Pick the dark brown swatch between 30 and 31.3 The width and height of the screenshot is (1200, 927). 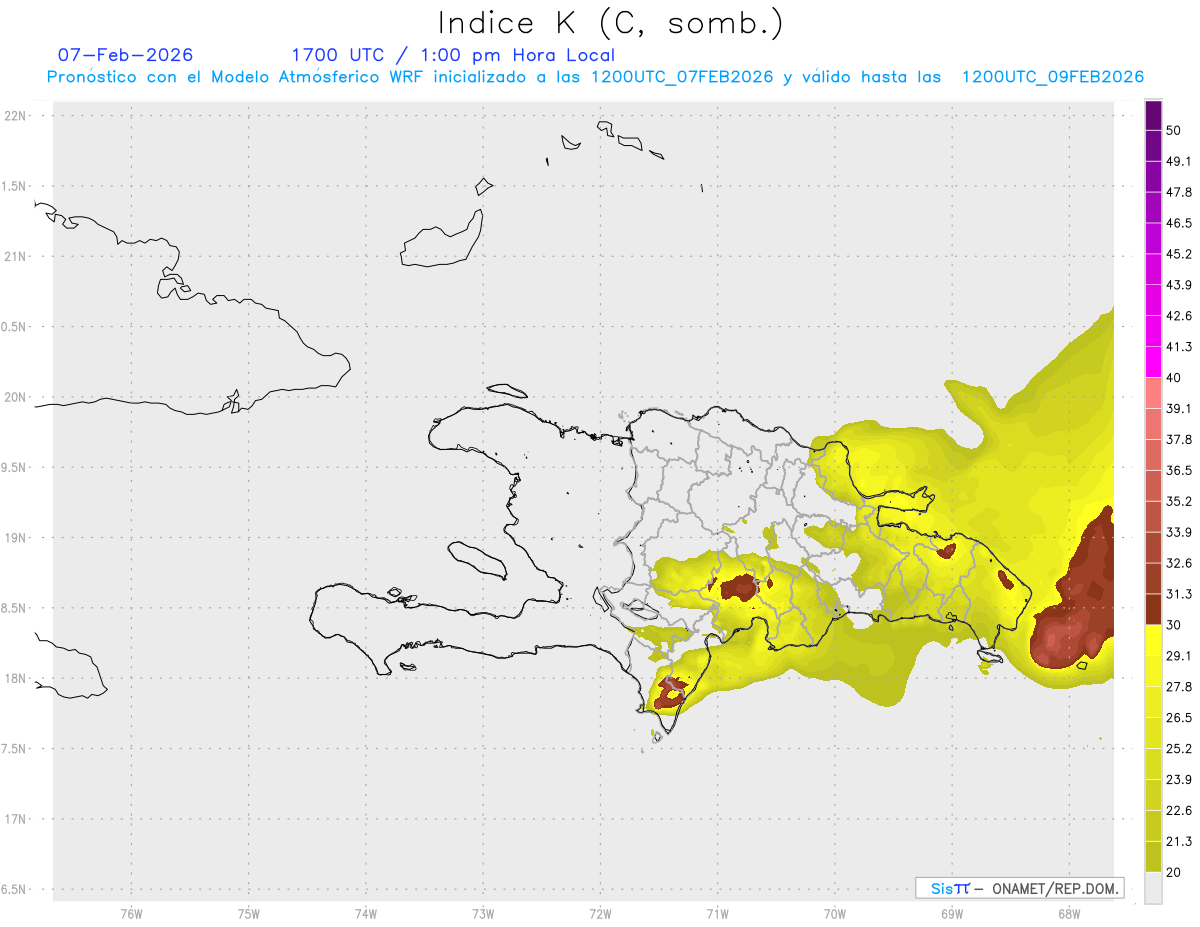(1153, 609)
